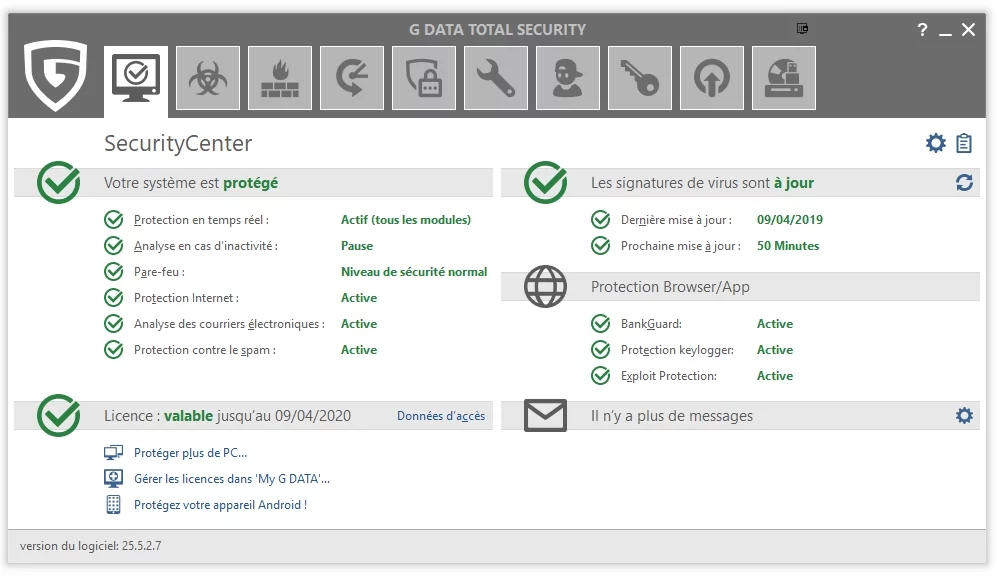This screenshot has width=997, height=576.
Task: Click Protéger plus de PC link
Action: pos(191,453)
